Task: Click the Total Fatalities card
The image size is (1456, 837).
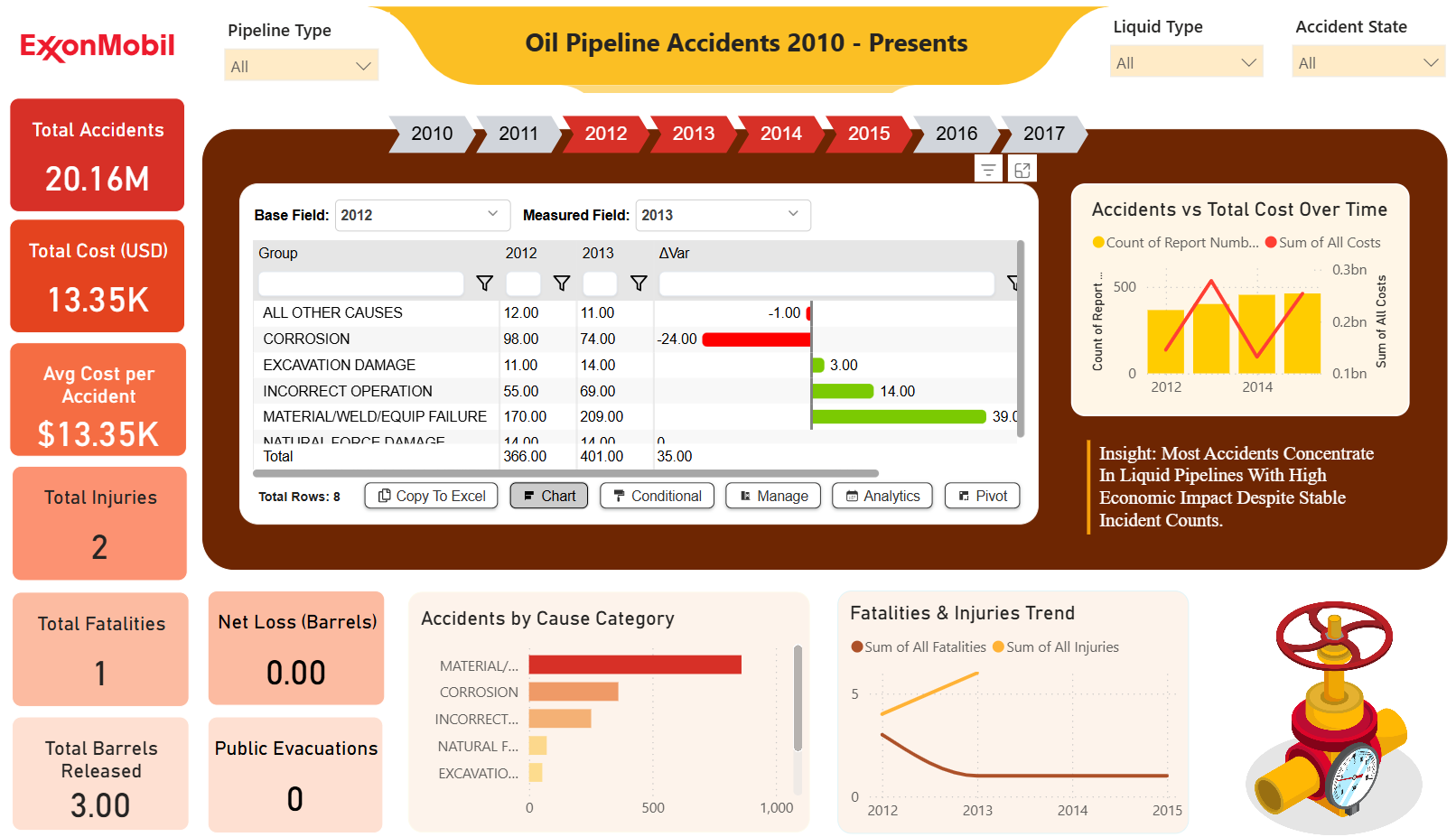Action: pos(101,649)
